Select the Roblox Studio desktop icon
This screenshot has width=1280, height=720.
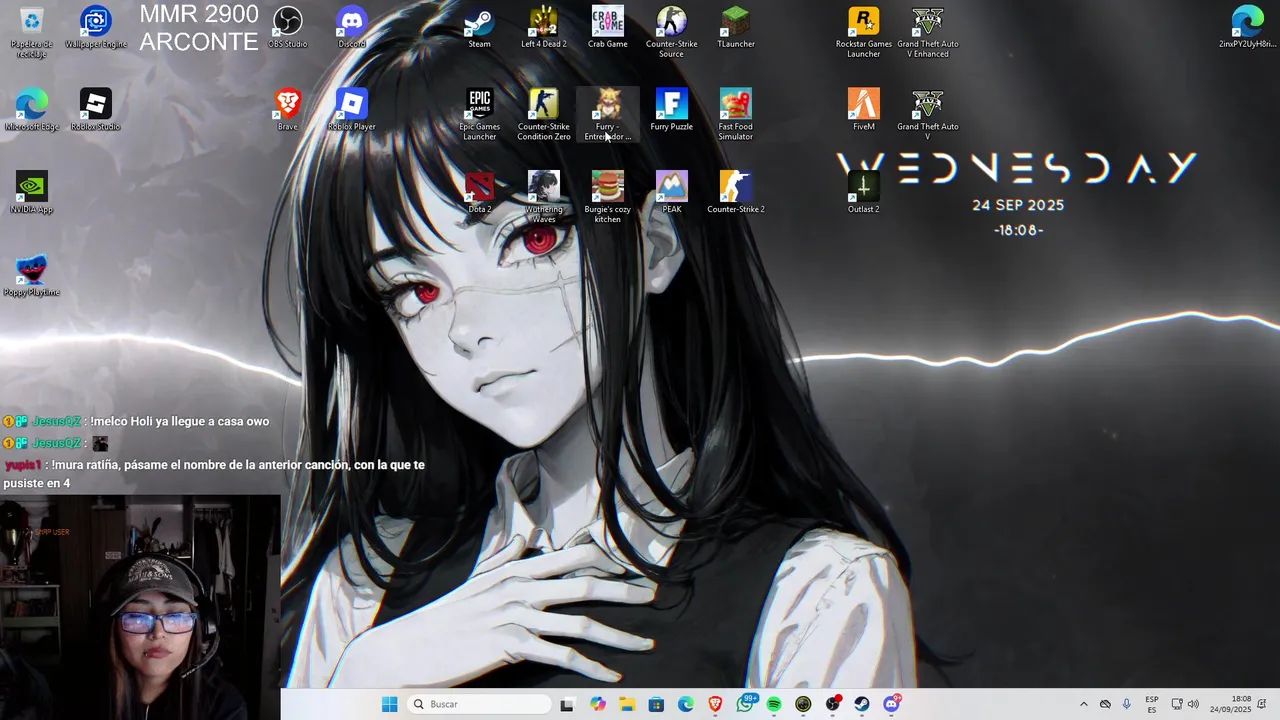click(96, 110)
